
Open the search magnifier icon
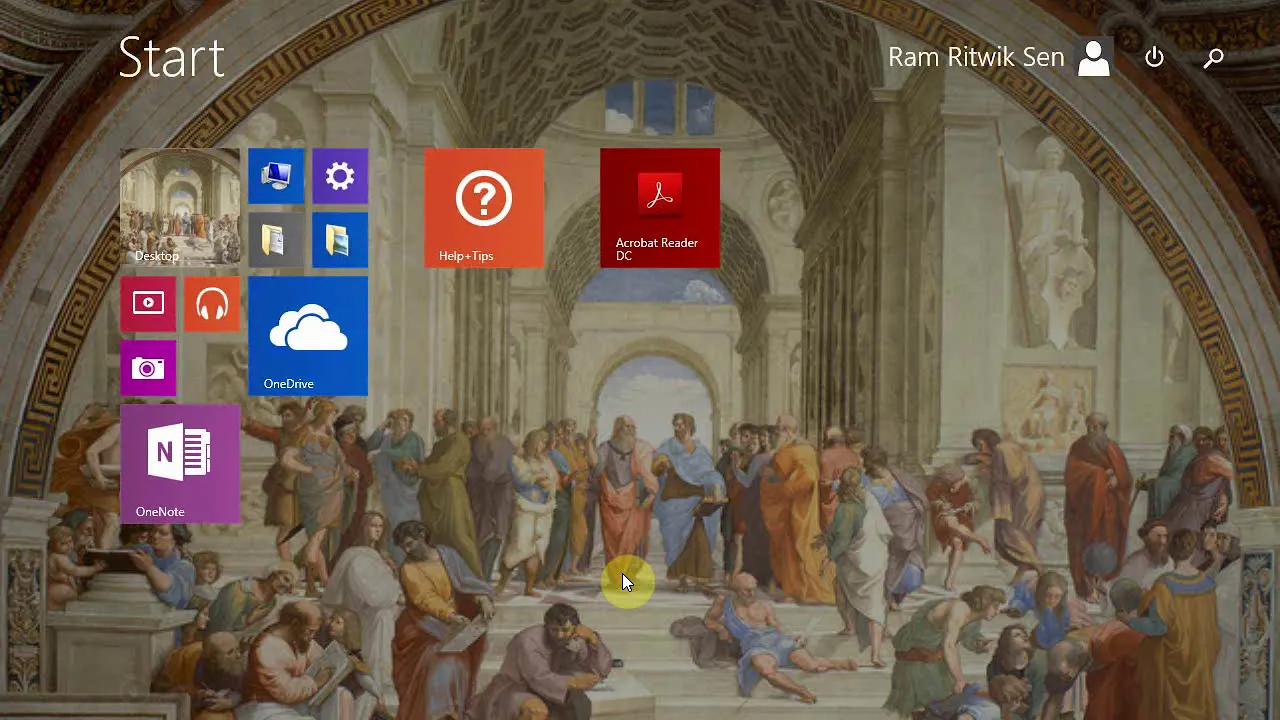pyautogui.click(x=1214, y=58)
